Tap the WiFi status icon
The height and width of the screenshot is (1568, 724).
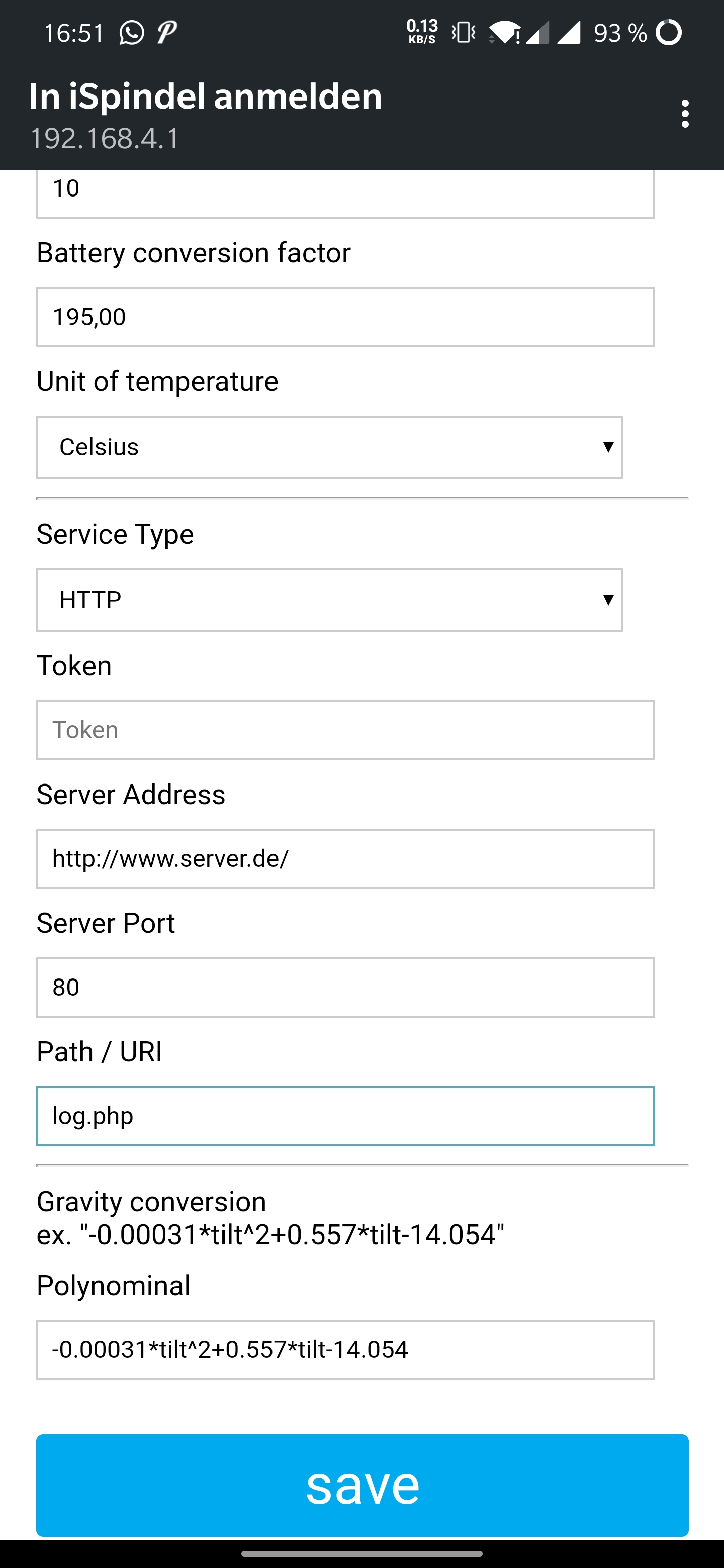click(505, 32)
